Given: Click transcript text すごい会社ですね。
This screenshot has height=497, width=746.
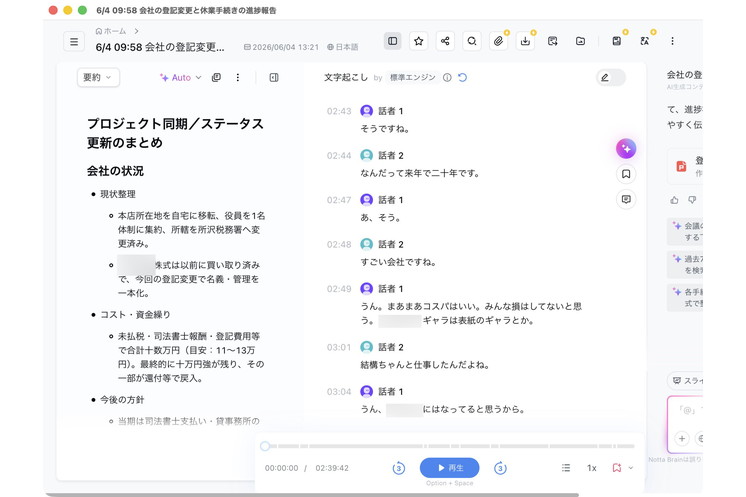Looking at the screenshot, I should tap(398, 262).
